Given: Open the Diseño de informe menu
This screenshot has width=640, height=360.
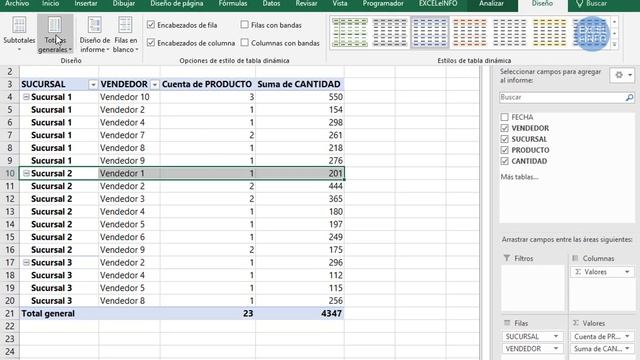Looking at the screenshot, I should [x=95, y=34].
